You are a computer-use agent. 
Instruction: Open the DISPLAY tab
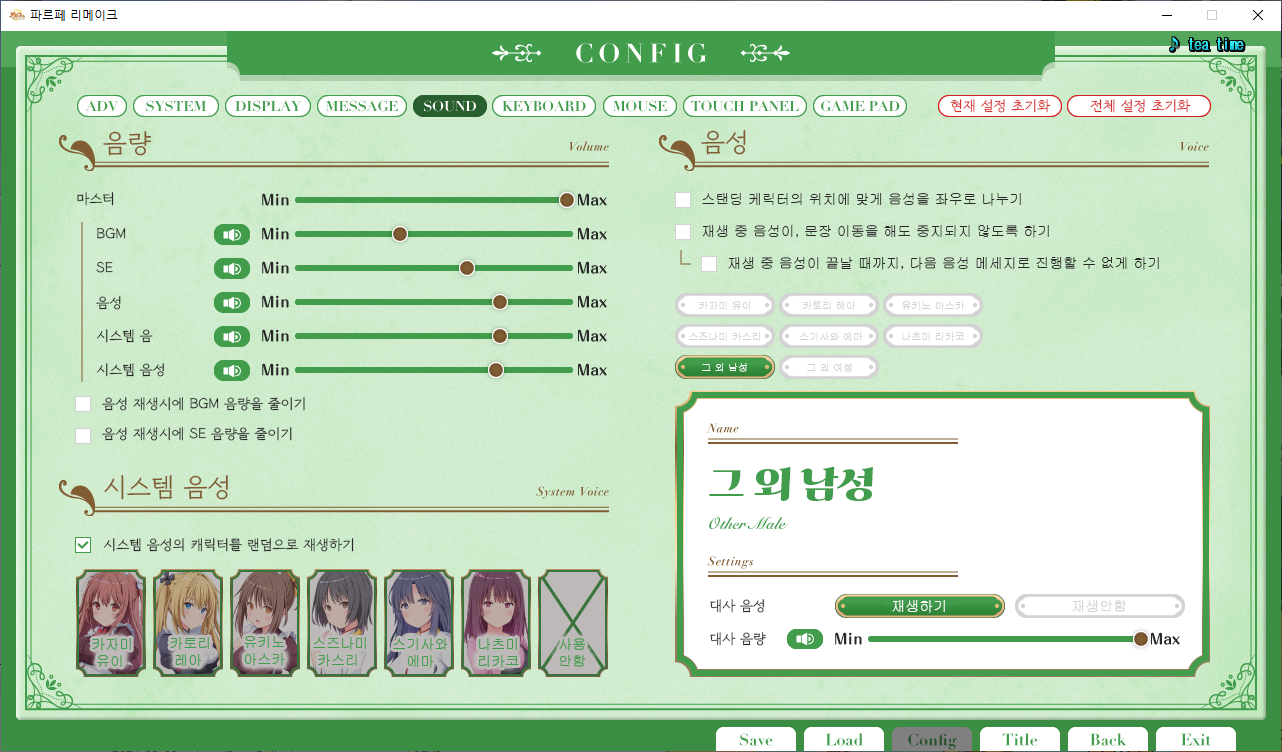[268, 106]
